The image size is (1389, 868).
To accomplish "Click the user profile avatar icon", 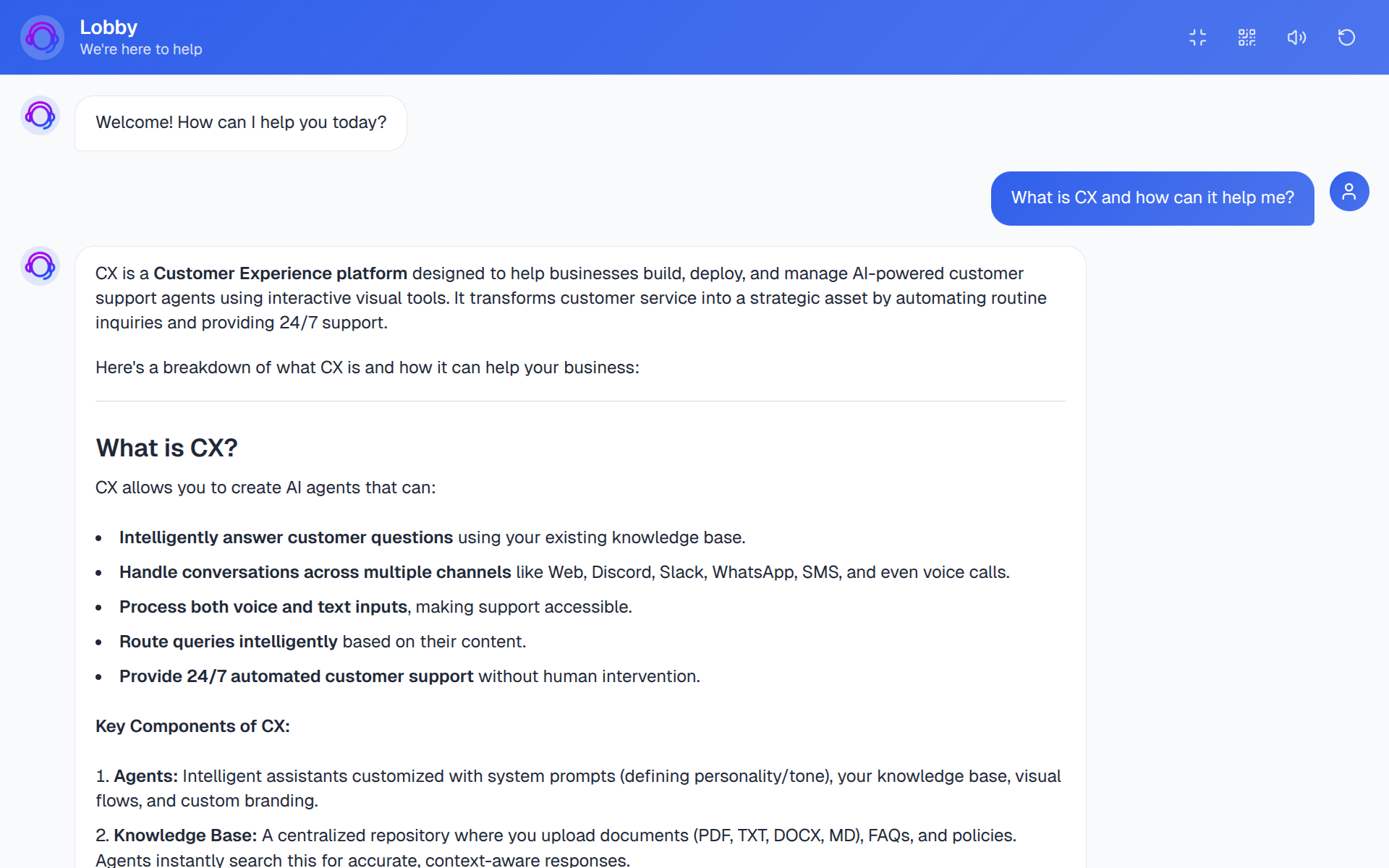I will (x=1348, y=192).
